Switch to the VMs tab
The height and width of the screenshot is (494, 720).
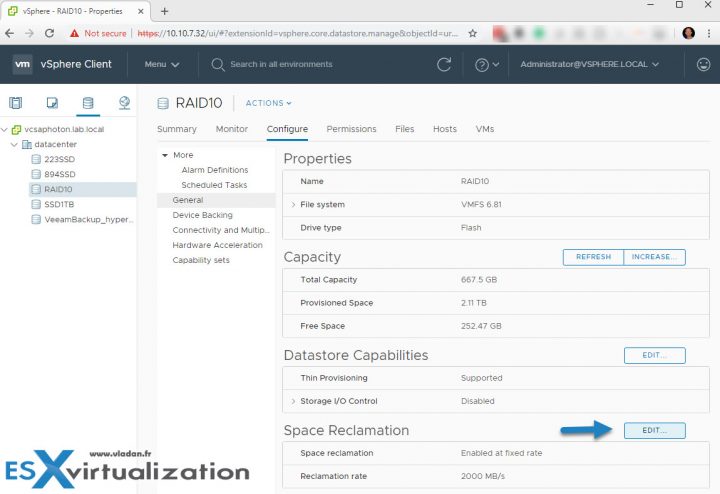485,129
